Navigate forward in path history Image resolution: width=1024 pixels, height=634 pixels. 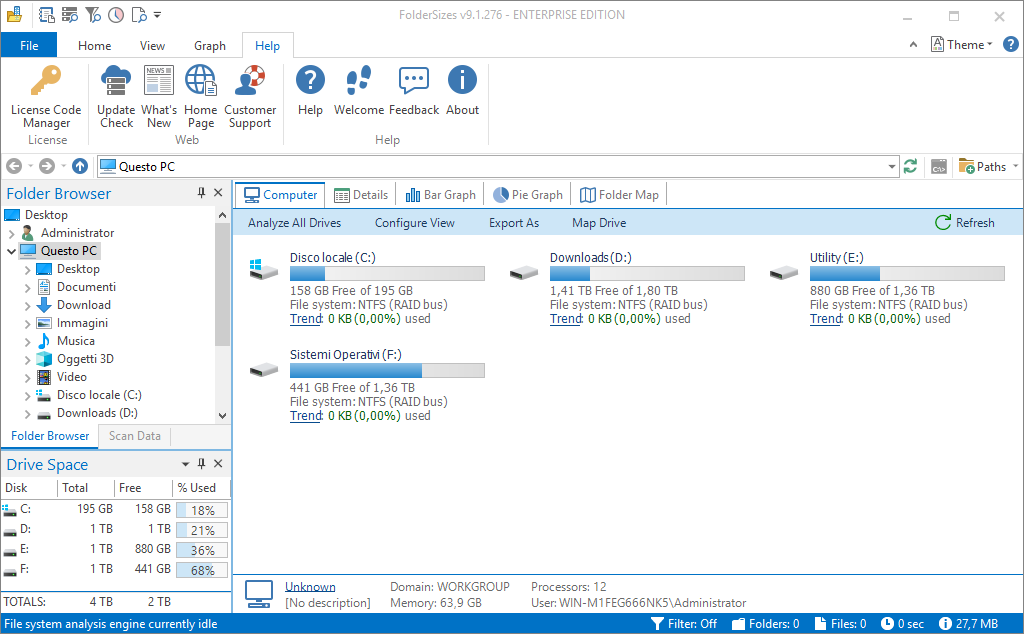coord(46,166)
